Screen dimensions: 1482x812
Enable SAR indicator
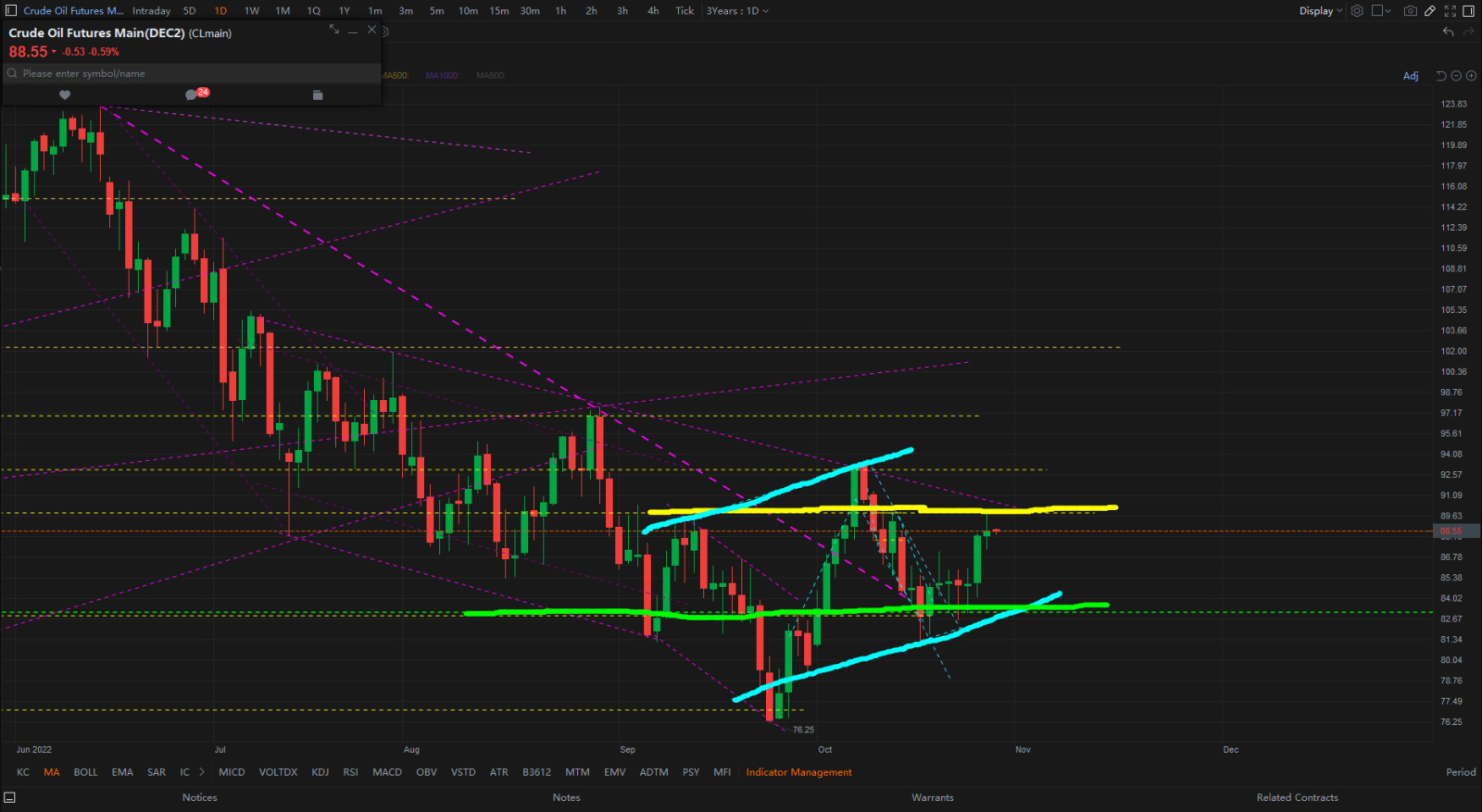click(157, 772)
